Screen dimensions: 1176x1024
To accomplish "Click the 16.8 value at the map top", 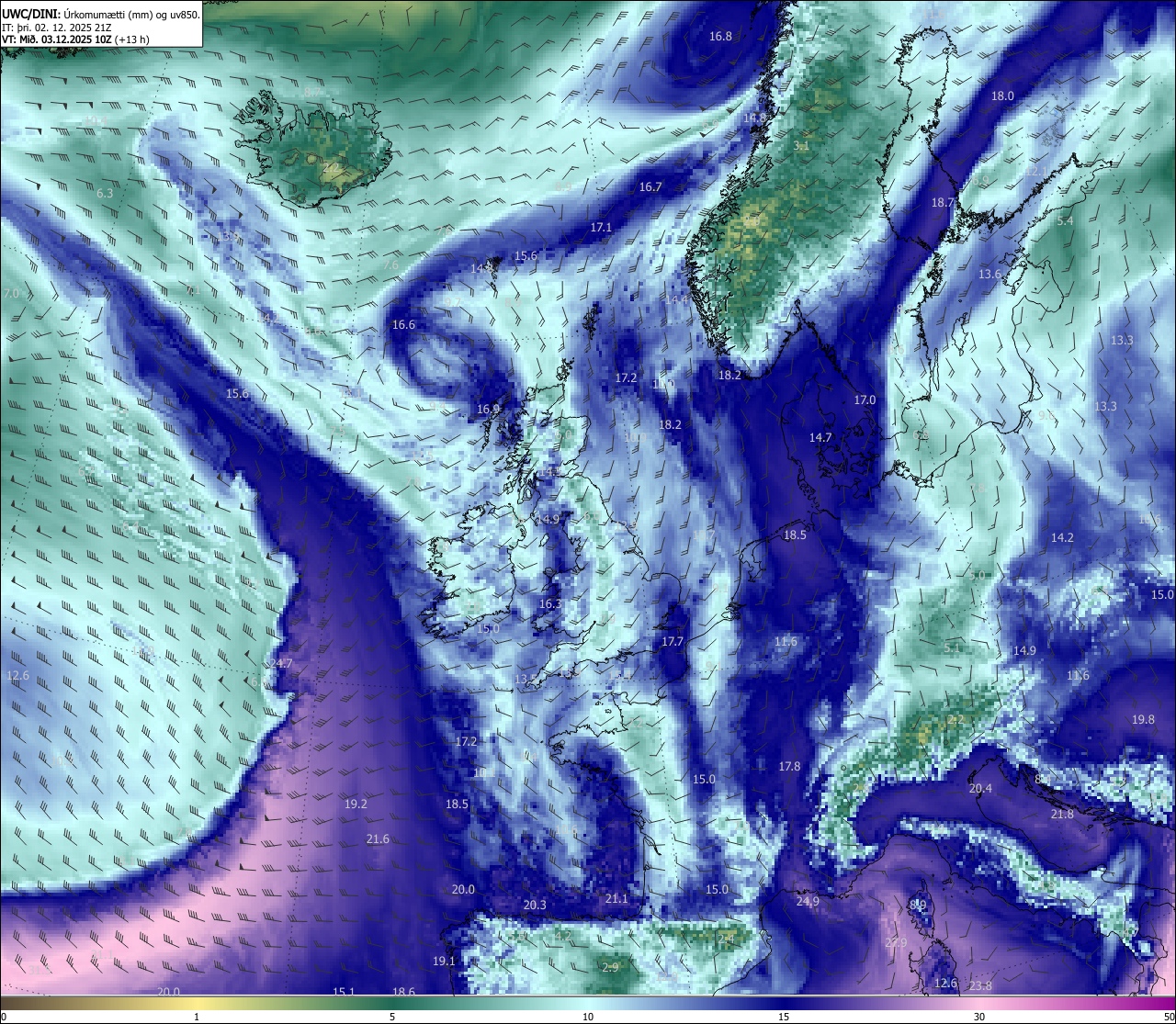I will tap(720, 37).
